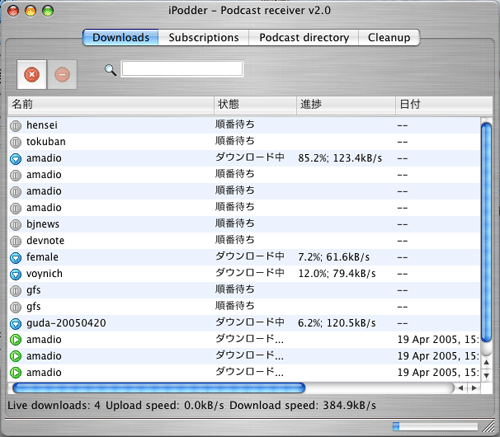Click the vertical scrollbar thumb
The image size is (500, 437).
(487, 232)
